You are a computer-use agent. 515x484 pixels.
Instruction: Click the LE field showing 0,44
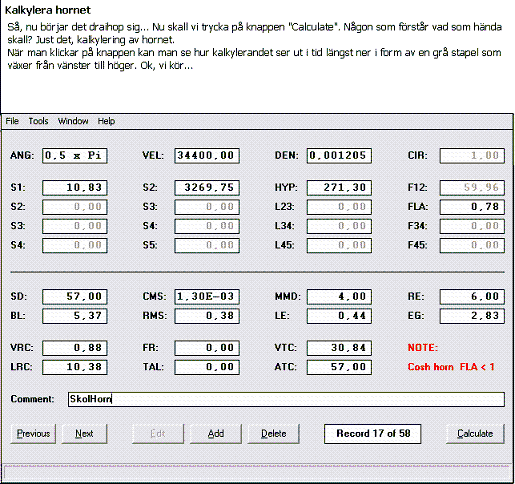click(339, 316)
